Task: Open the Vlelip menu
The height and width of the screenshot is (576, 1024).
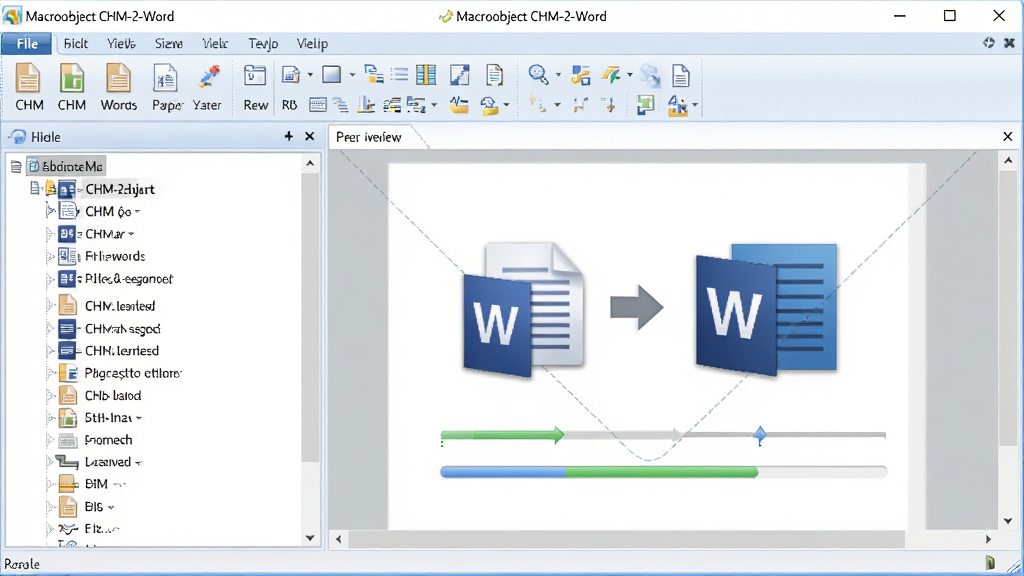Action: [x=312, y=44]
